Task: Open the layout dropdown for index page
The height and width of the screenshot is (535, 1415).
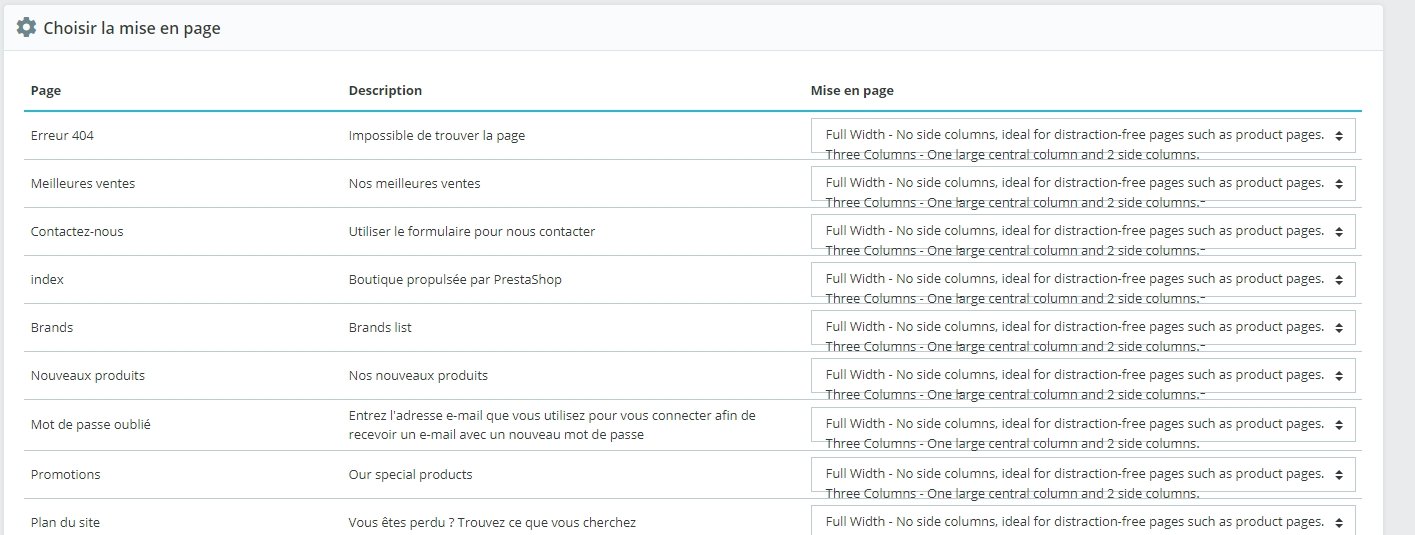Action: [x=1083, y=279]
